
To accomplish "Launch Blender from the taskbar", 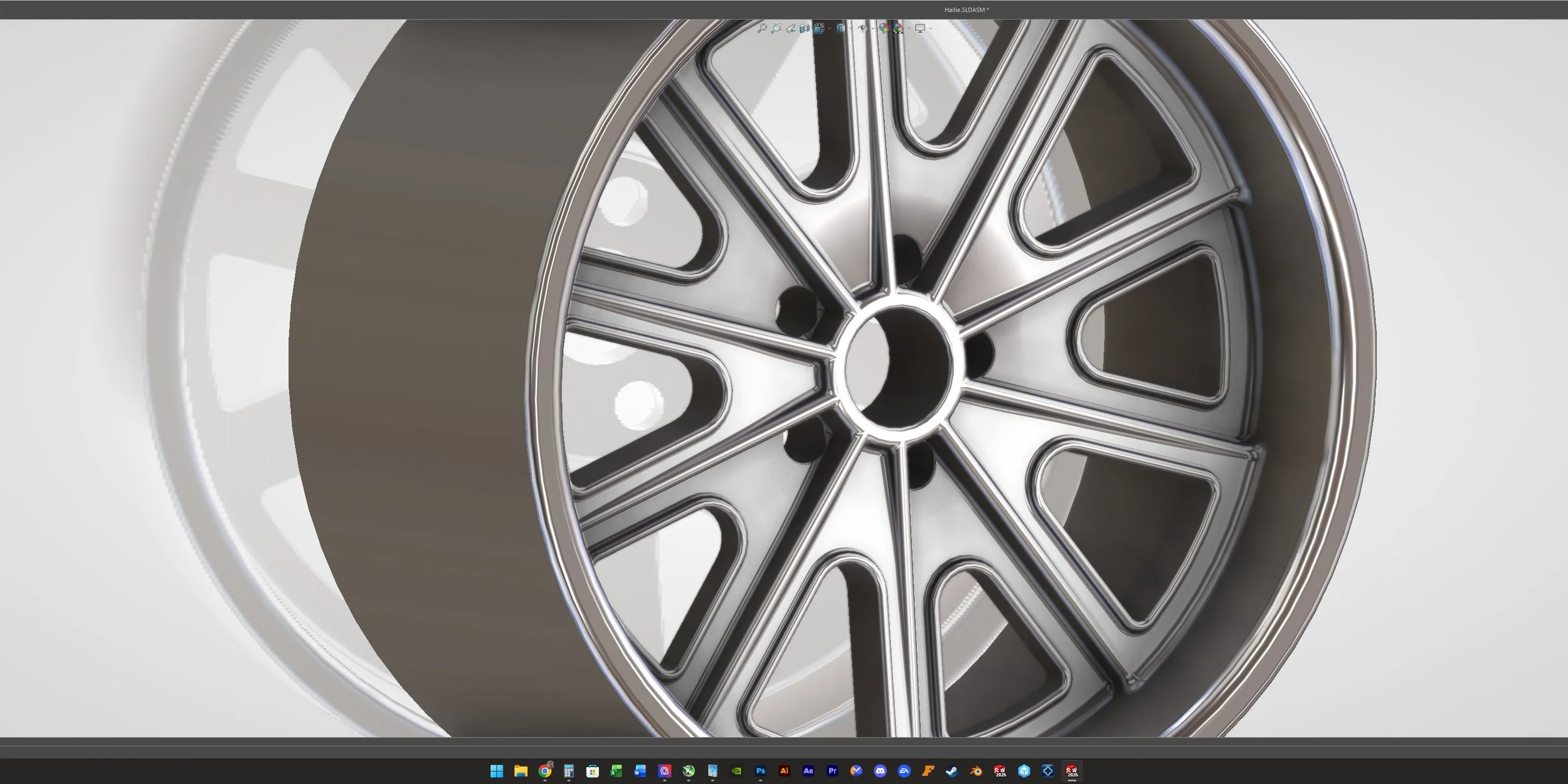I will click(x=976, y=771).
